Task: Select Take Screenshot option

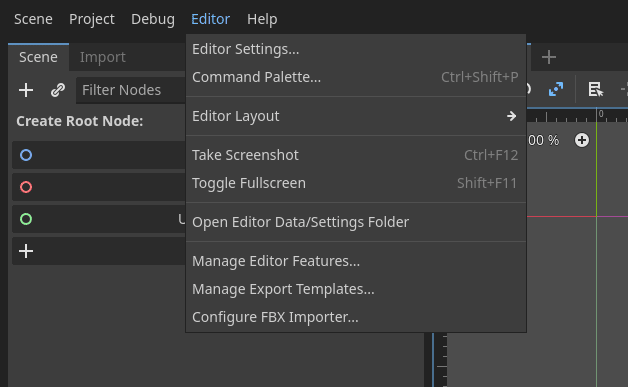Action: 356,155
